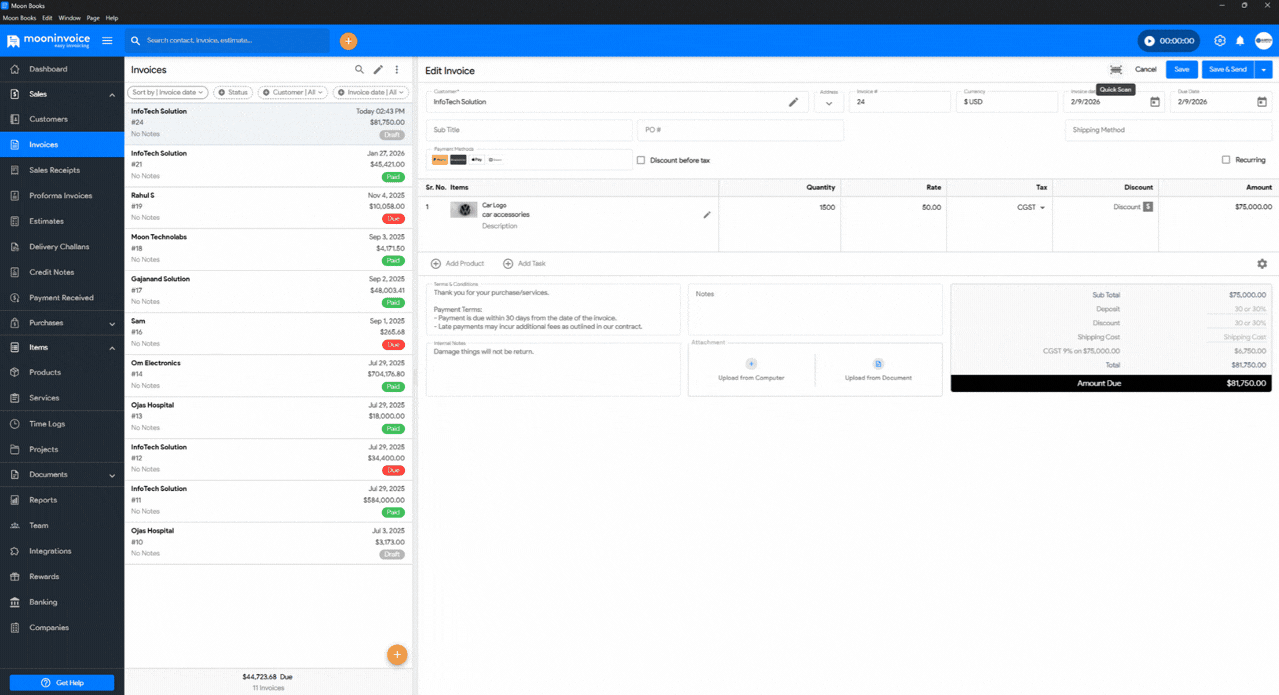Viewport: 1279px width, 695px height.
Task: Tick the Recurring checkbox
Action: (1226, 160)
